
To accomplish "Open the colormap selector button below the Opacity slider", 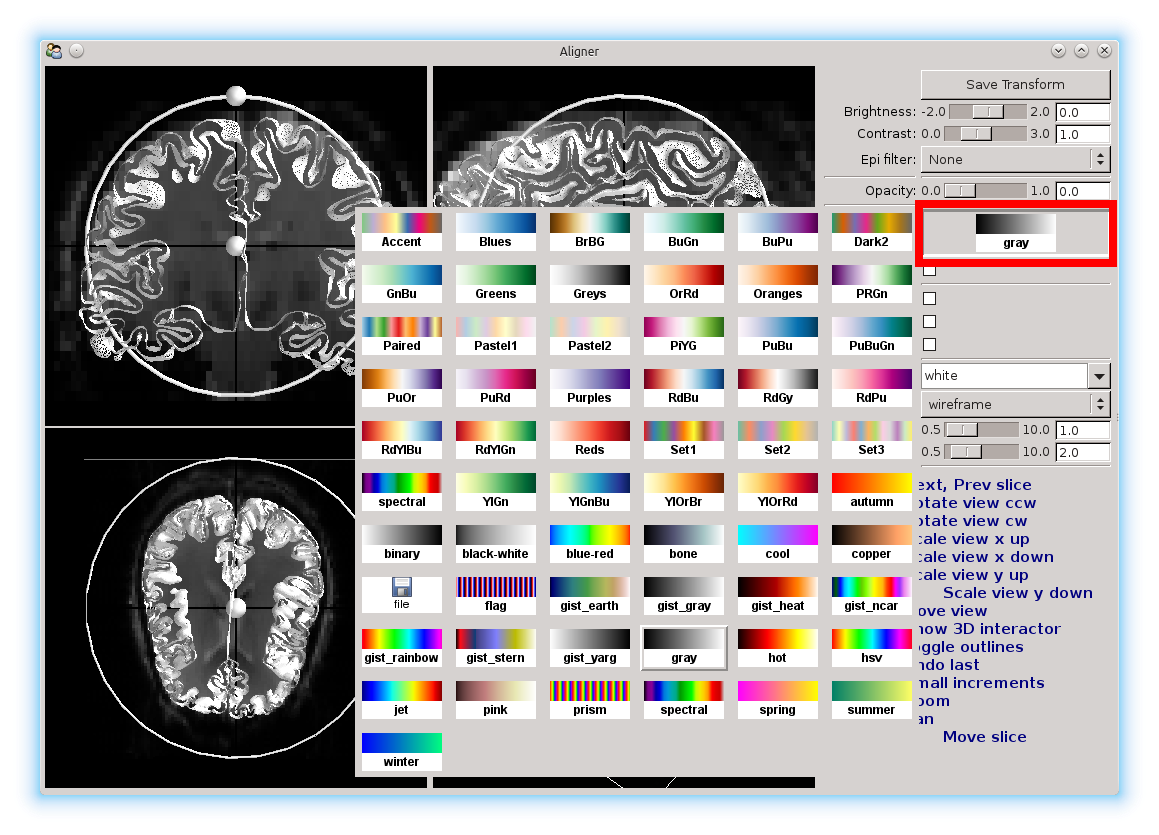I will (1016, 234).
